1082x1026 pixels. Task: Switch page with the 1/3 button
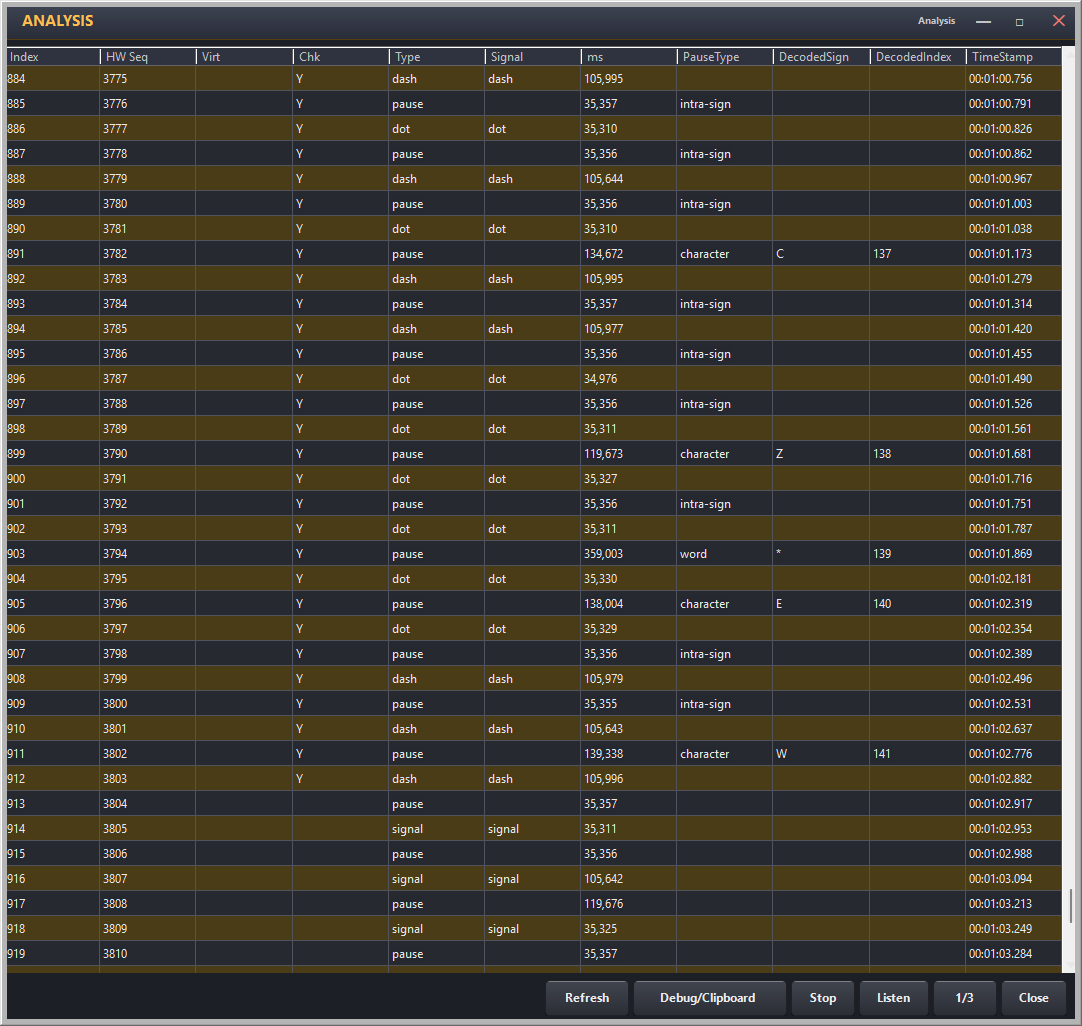click(965, 998)
